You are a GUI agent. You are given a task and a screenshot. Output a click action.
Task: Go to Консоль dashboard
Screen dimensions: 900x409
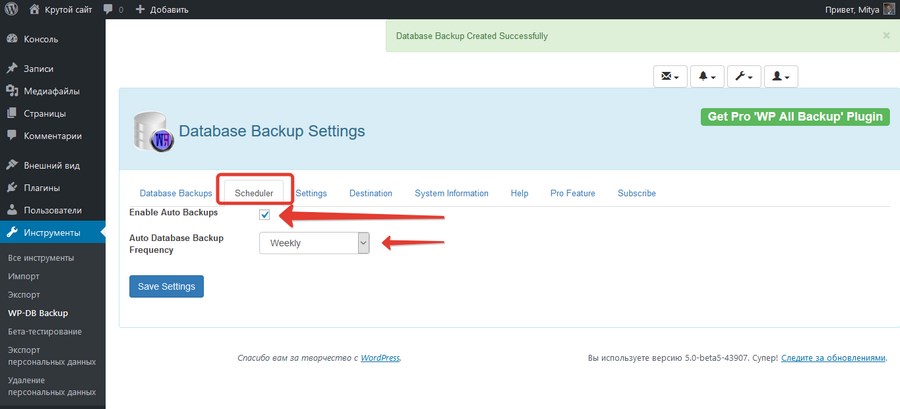click(x=41, y=40)
